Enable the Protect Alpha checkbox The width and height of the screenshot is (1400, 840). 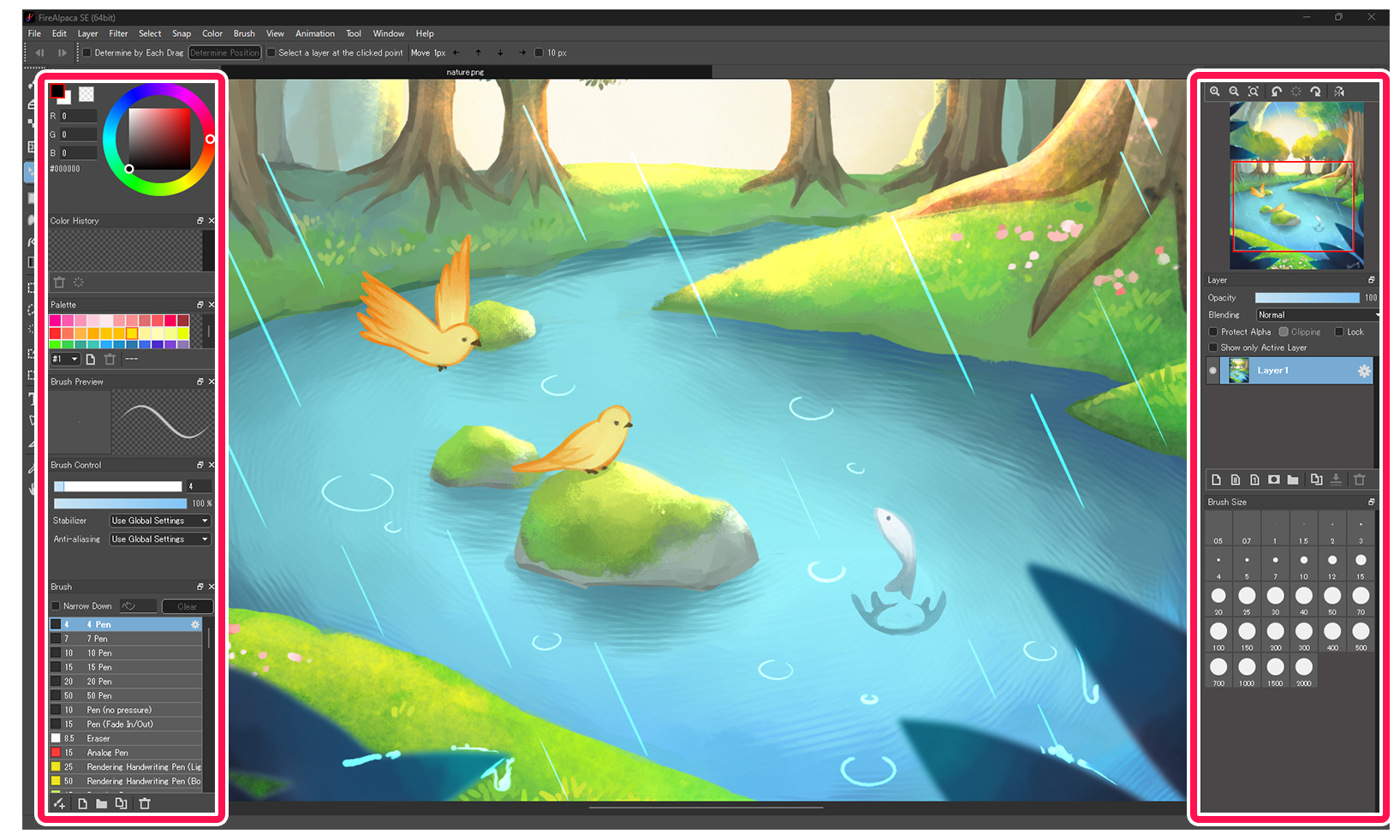(x=1213, y=332)
